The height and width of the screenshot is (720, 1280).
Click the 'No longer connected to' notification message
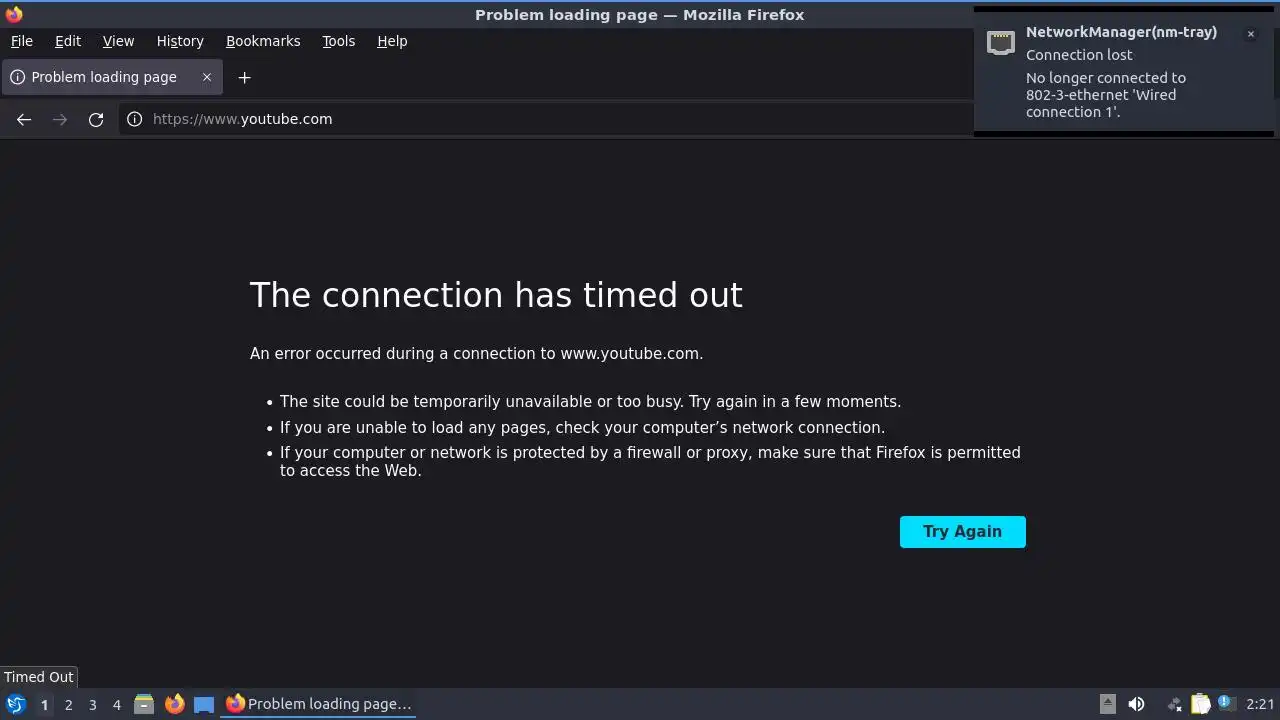tap(1106, 95)
